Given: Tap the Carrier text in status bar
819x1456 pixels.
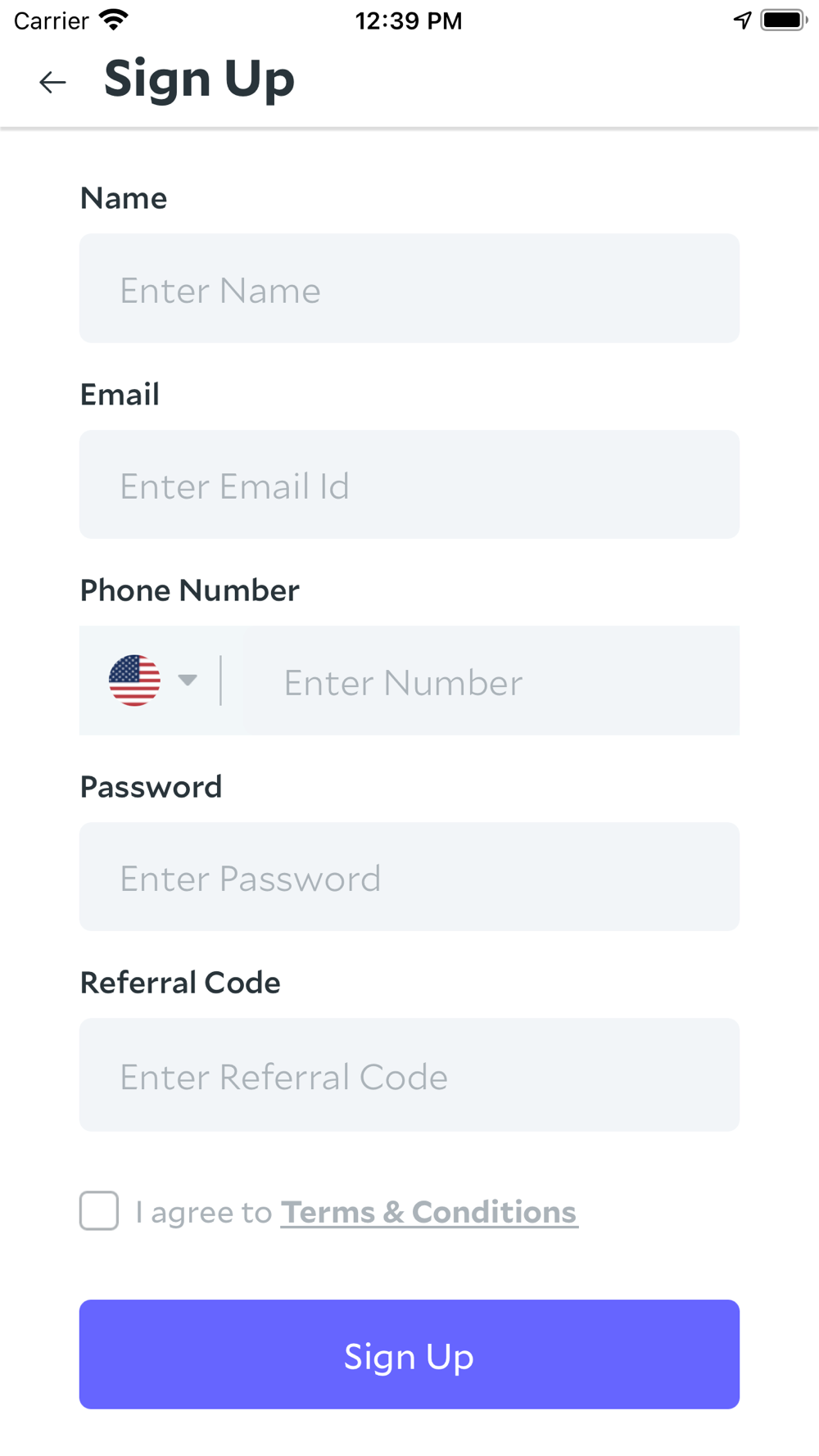Looking at the screenshot, I should point(51,20).
